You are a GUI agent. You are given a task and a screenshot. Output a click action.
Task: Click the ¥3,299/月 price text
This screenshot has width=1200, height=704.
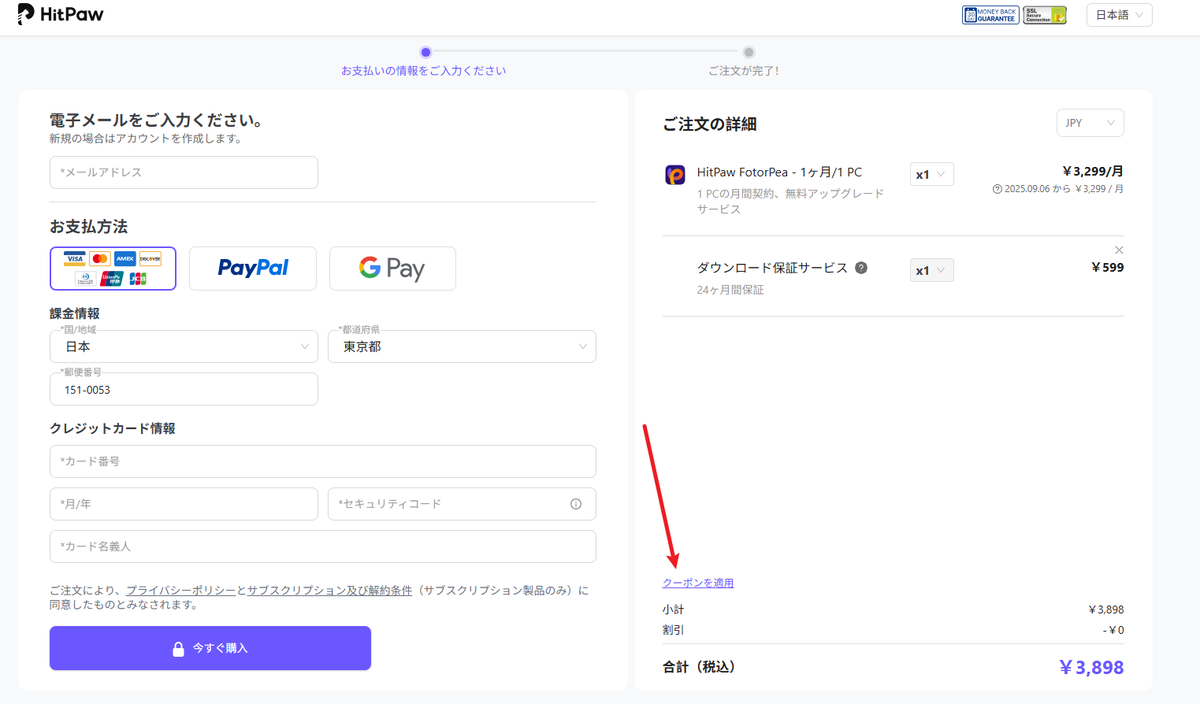[1092, 171]
